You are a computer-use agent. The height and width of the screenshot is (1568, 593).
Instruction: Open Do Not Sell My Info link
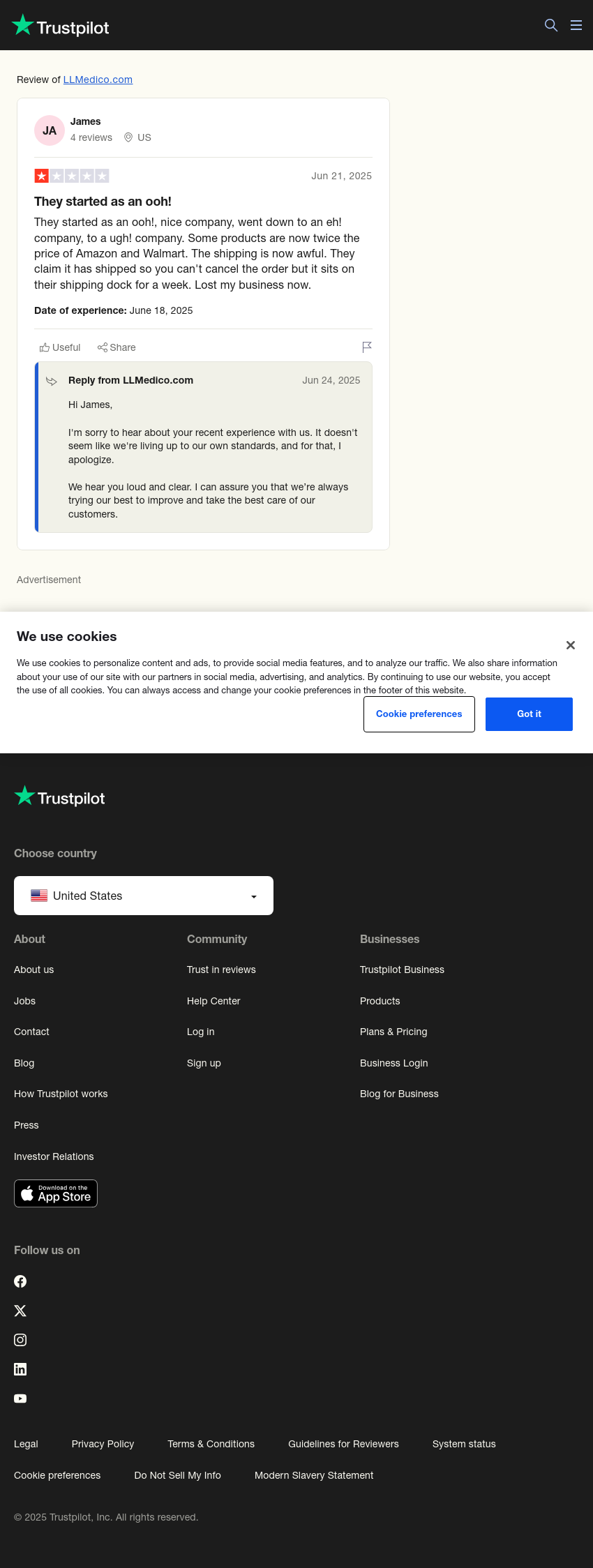click(x=177, y=1475)
